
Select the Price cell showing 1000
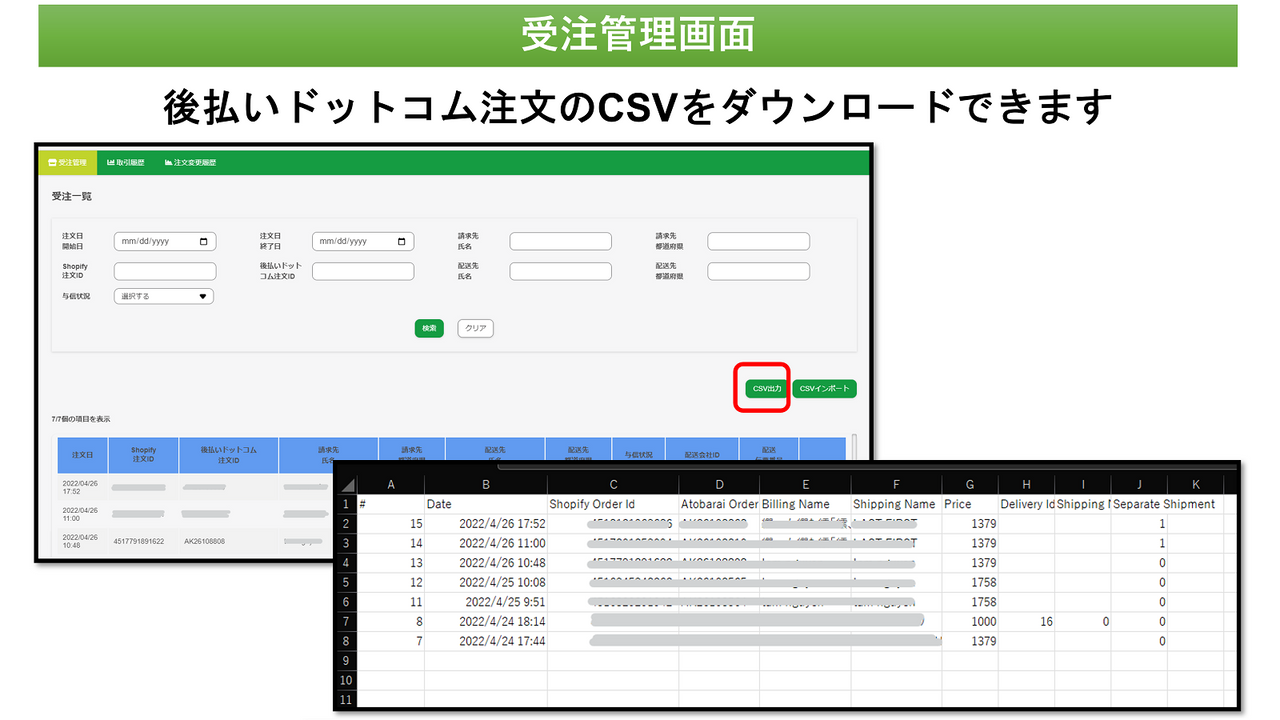pos(970,621)
